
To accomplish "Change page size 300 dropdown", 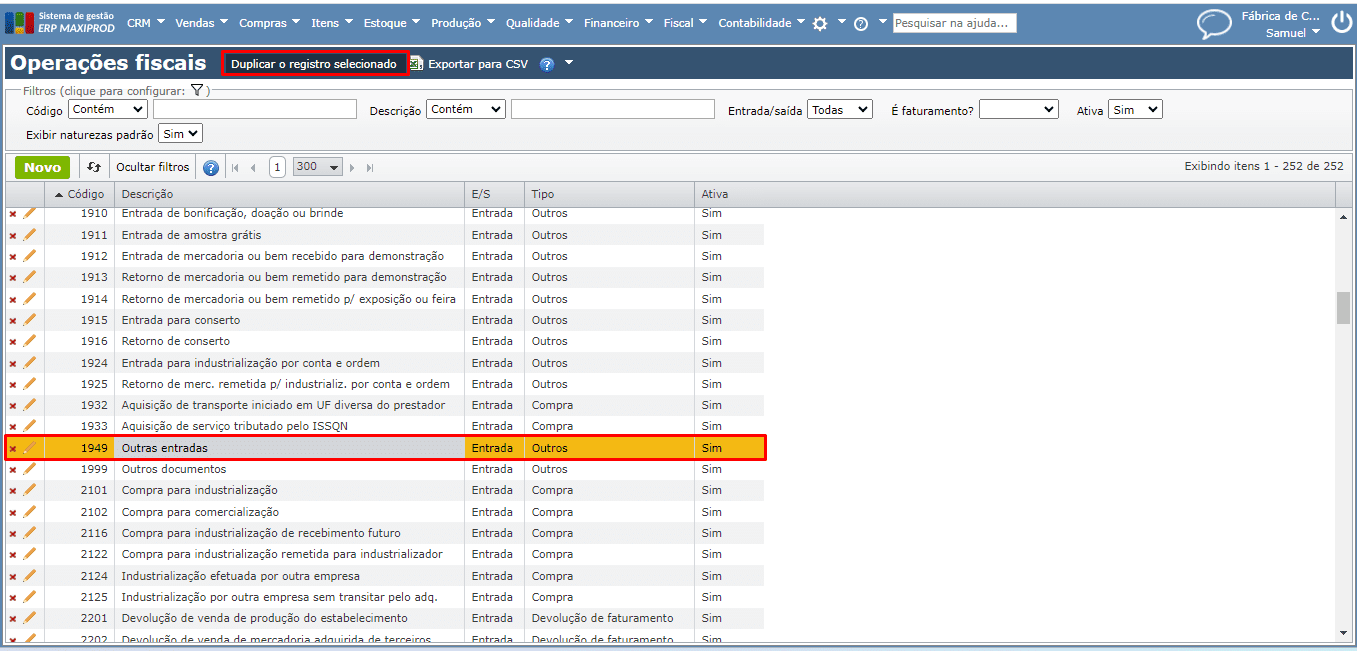I will 318,167.
